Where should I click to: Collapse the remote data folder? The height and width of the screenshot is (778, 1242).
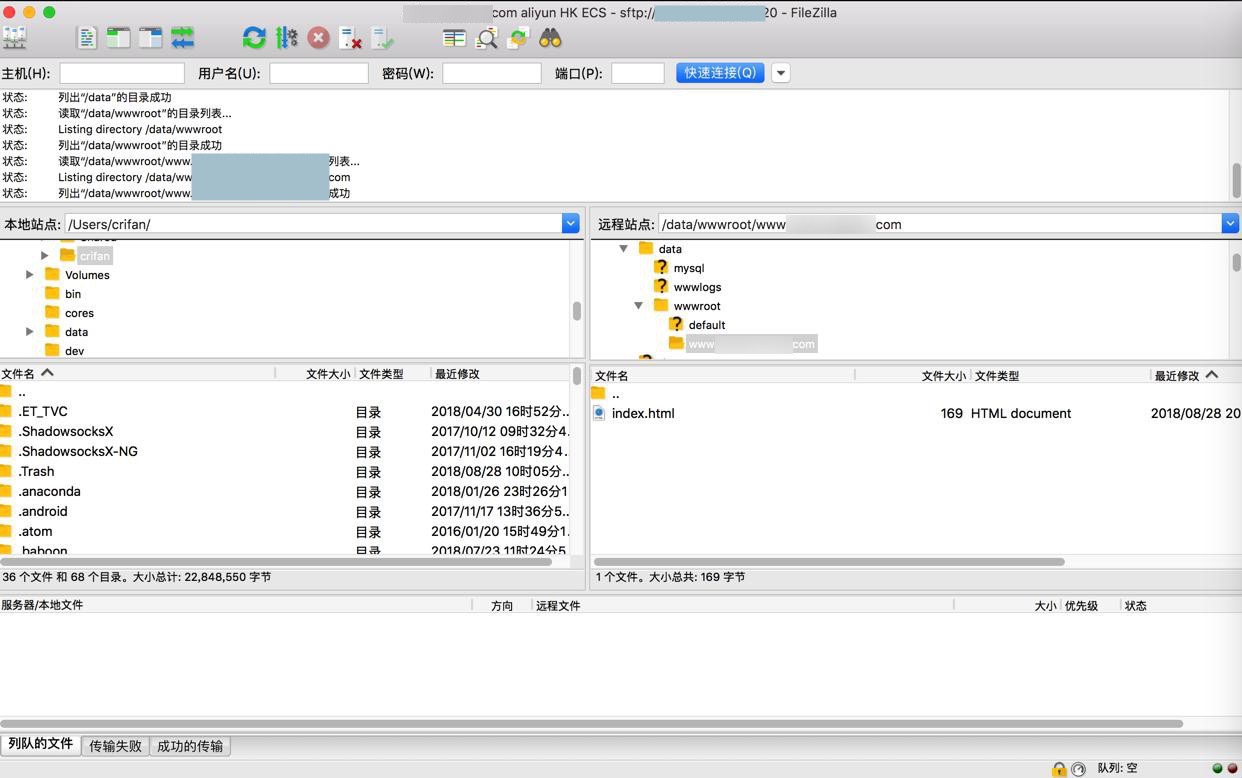point(623,249)
